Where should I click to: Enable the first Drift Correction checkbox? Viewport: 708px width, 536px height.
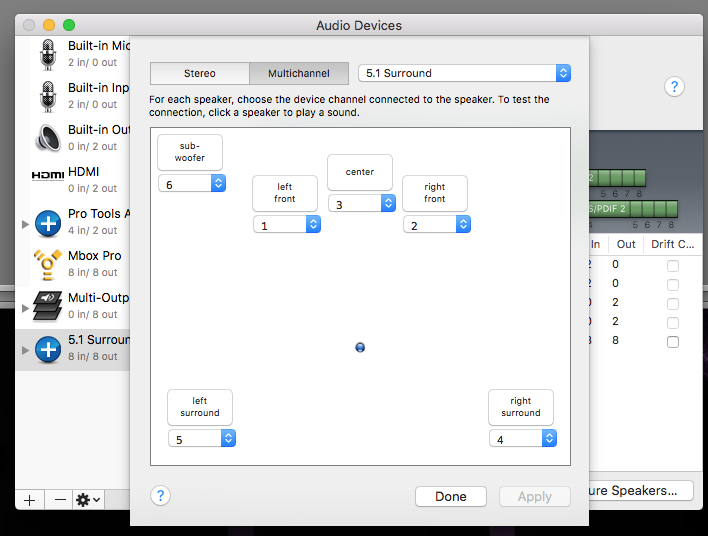pyautogui.click(x=673, y=265)
